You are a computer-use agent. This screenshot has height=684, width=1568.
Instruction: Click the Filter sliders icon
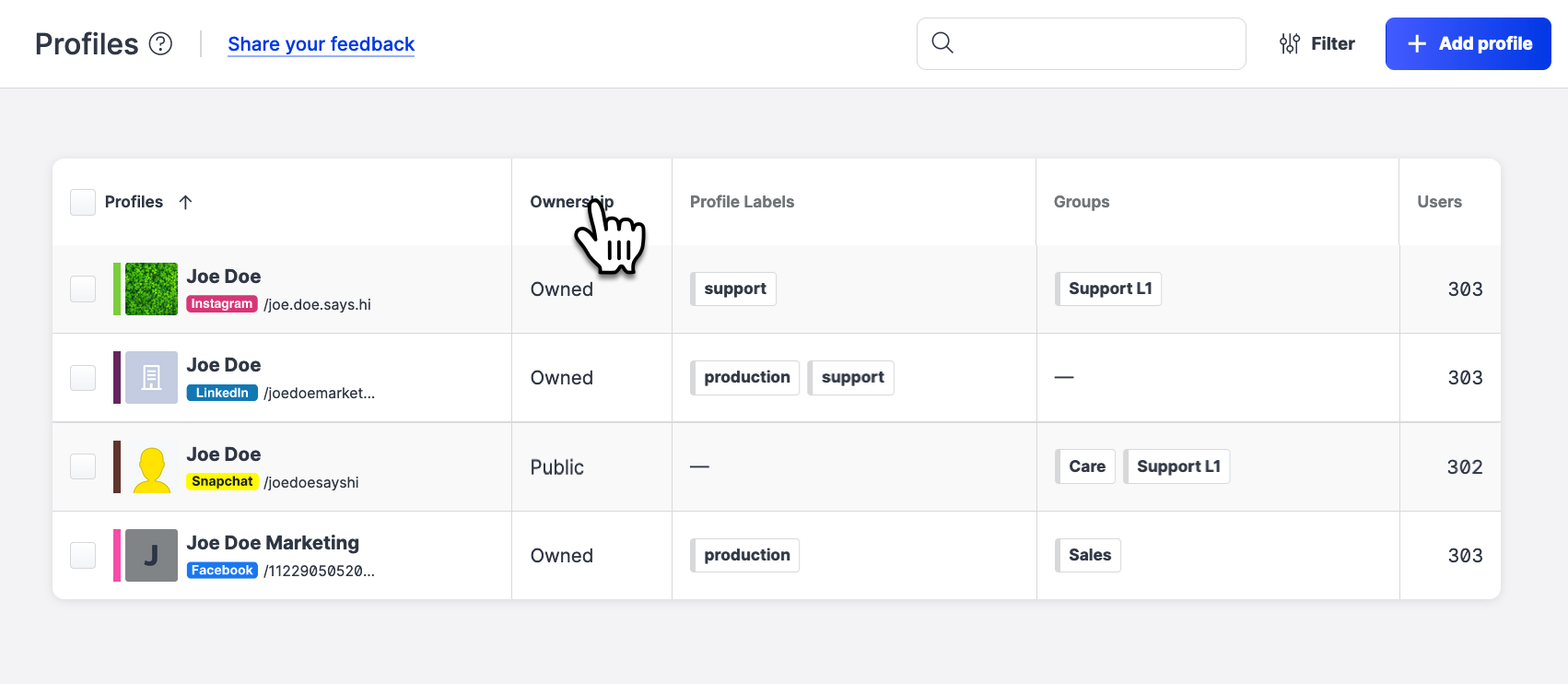pos(1290,43)
